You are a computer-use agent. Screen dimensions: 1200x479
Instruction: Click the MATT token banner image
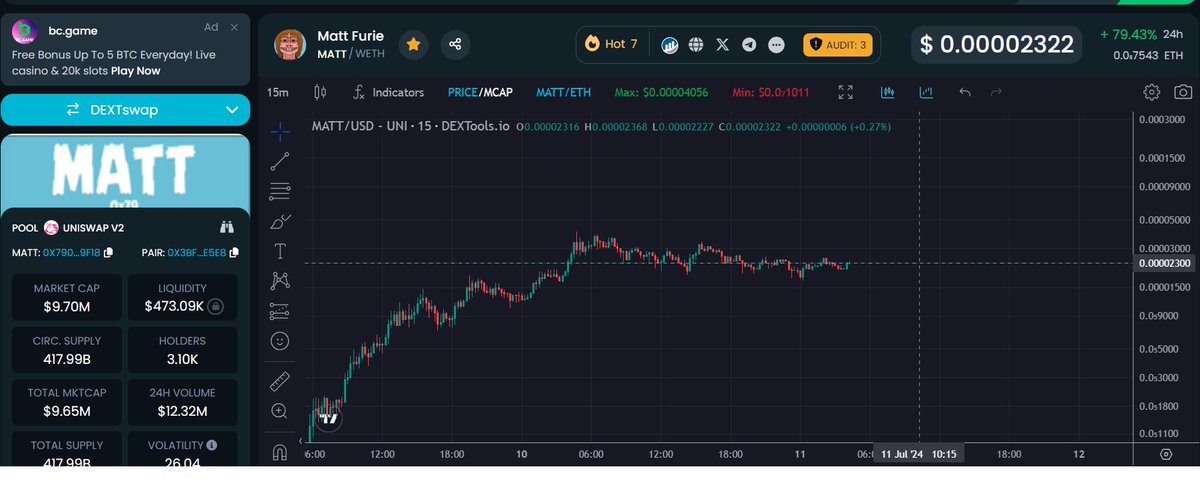[x=126, y=172]
